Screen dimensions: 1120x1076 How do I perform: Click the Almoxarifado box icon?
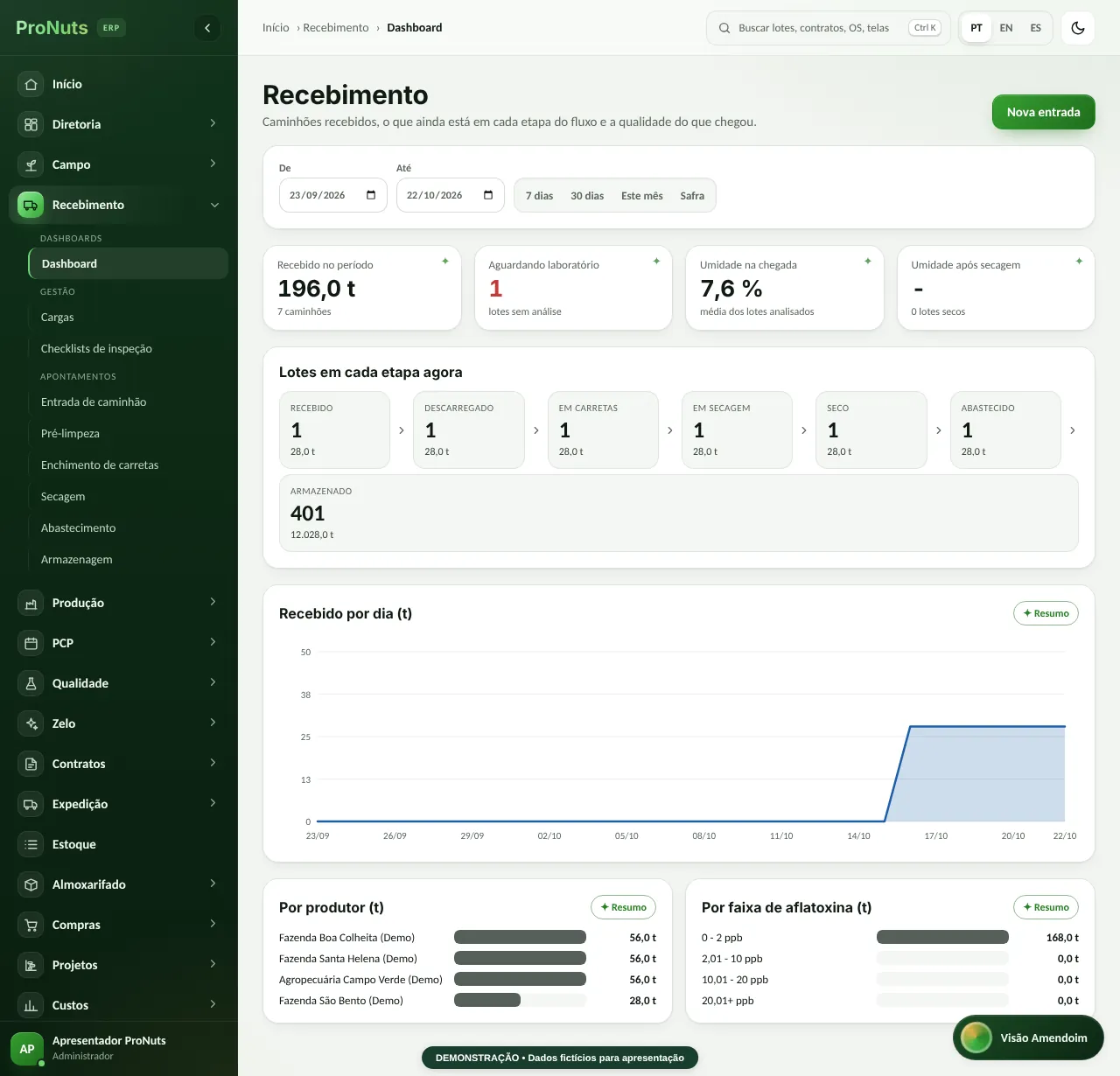(31, 884)
